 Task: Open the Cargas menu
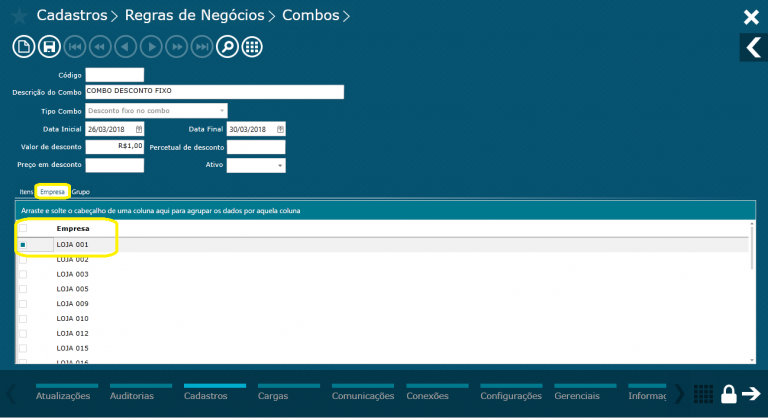tap(273, 396)
